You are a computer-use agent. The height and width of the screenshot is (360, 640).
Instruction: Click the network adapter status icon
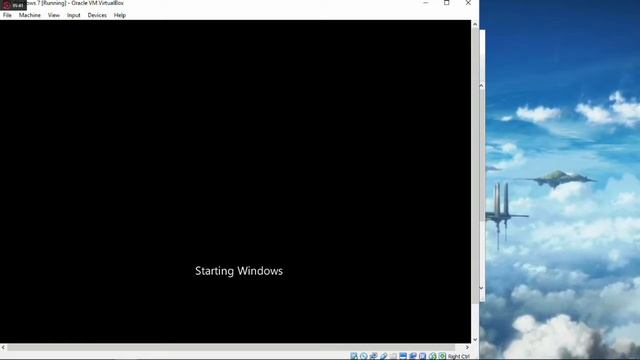(x=373, y=356)
